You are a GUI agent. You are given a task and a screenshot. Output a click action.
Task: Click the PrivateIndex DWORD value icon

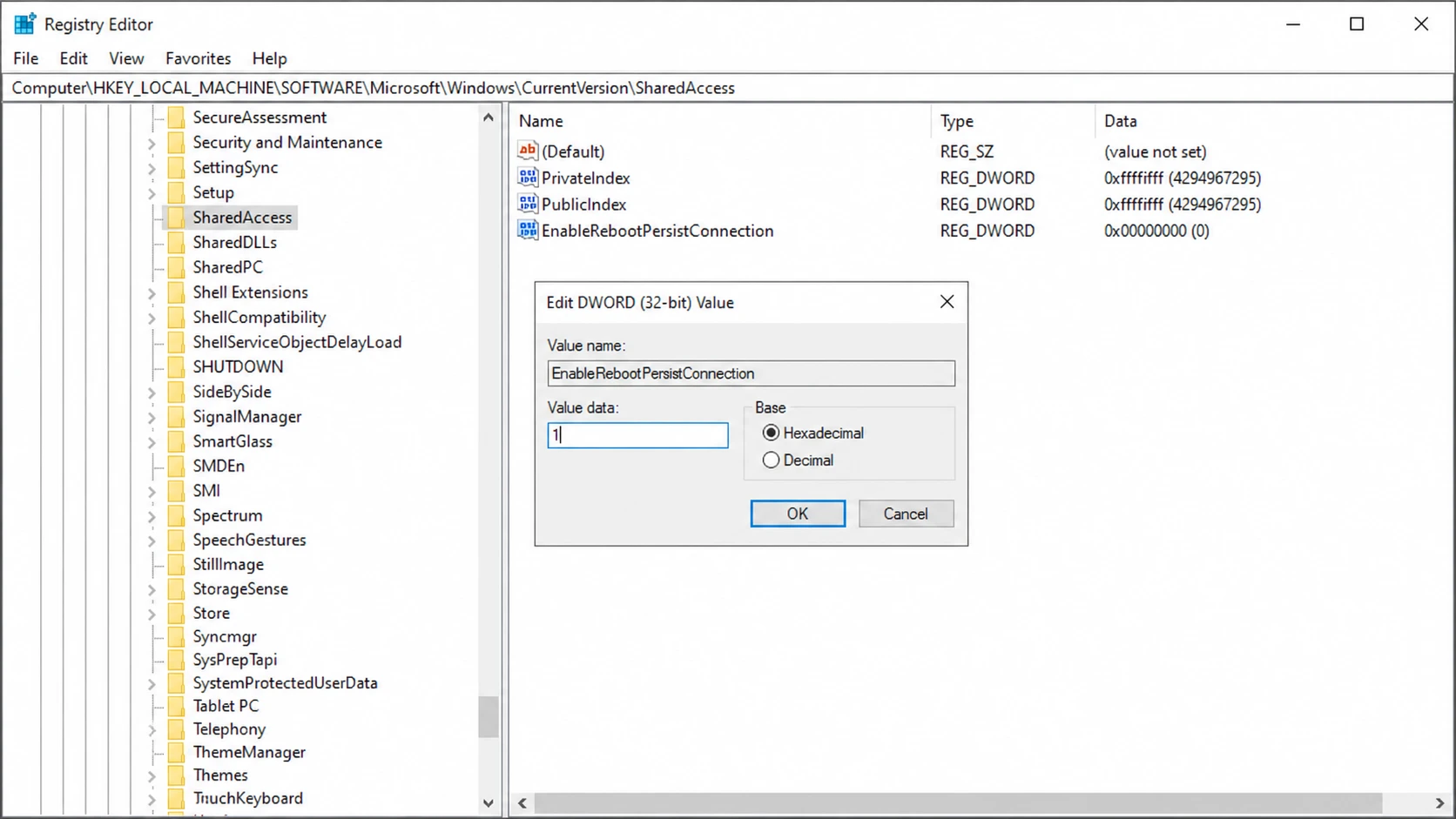528,178
